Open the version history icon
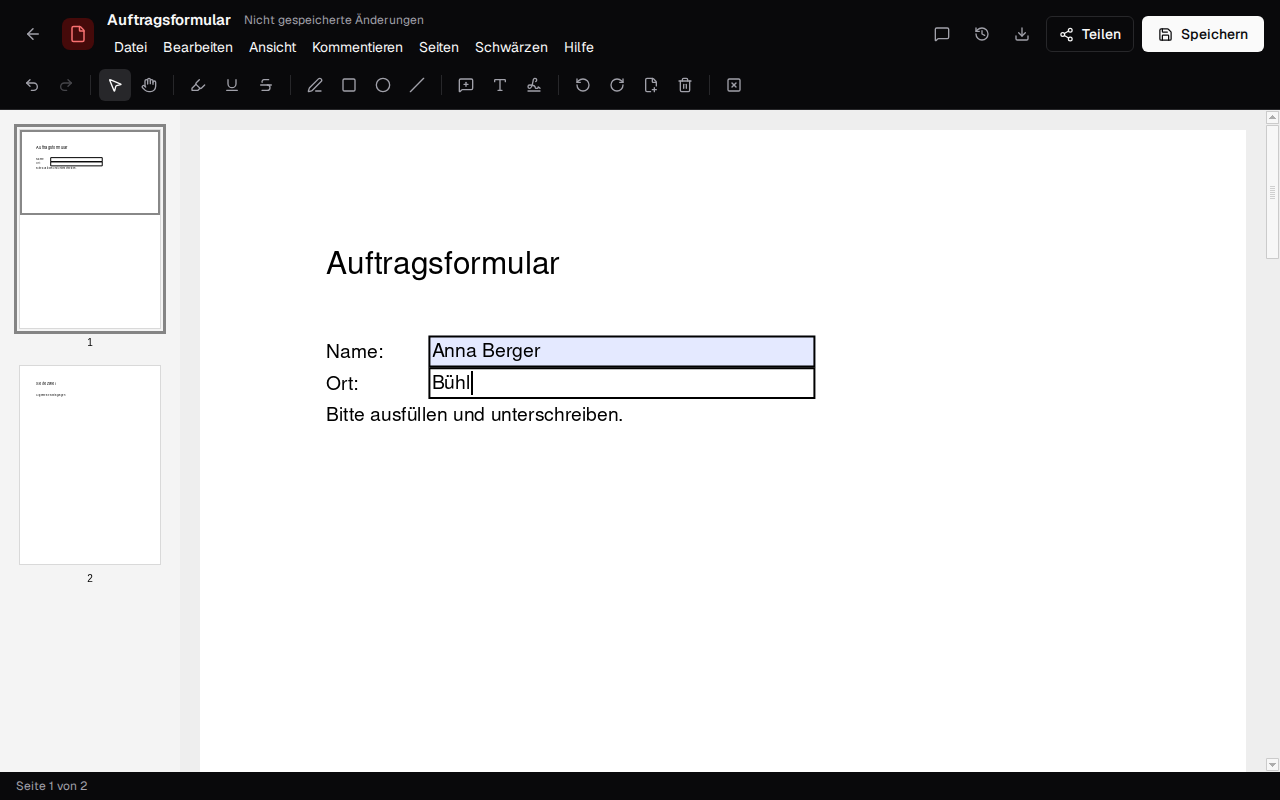The height and width of the screenshot is (800, 1280). click(982, 34)
